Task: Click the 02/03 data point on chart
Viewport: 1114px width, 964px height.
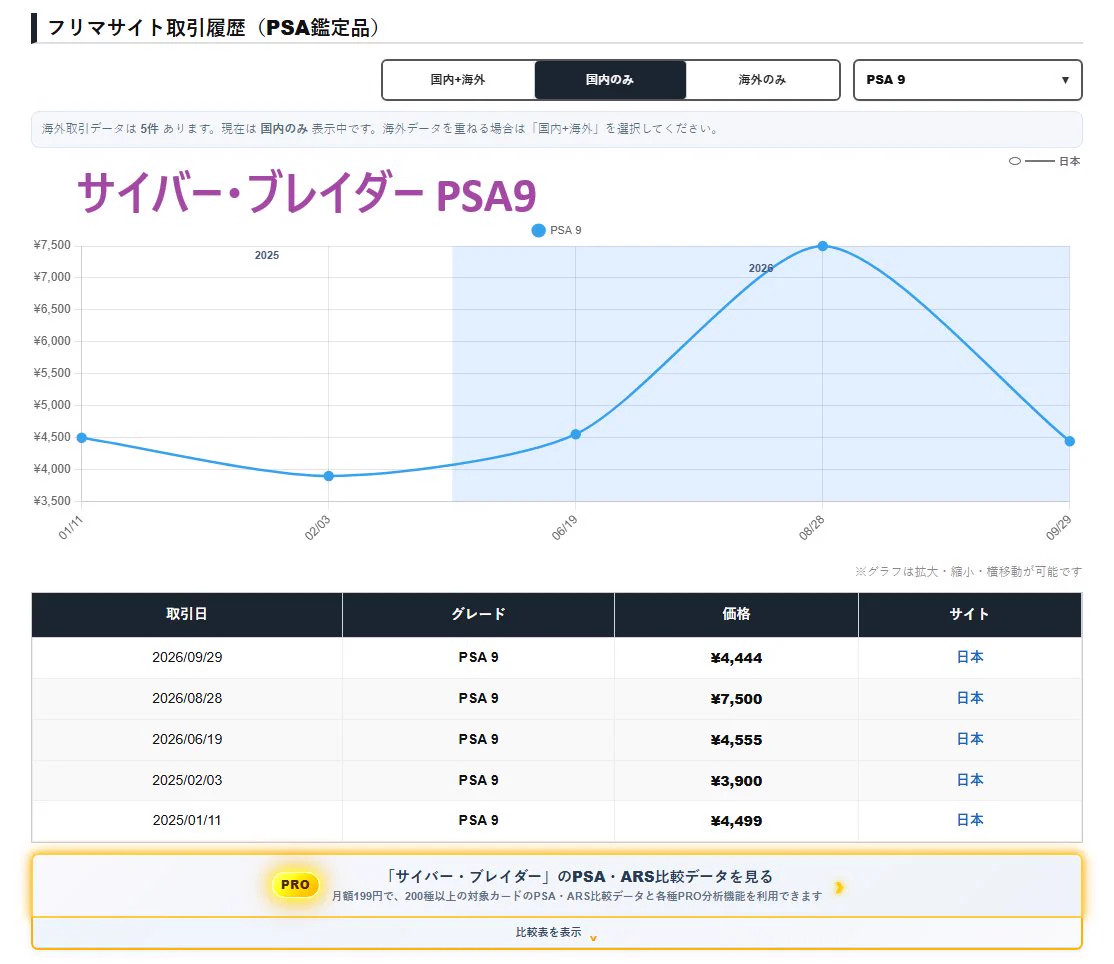Action: 328,476
